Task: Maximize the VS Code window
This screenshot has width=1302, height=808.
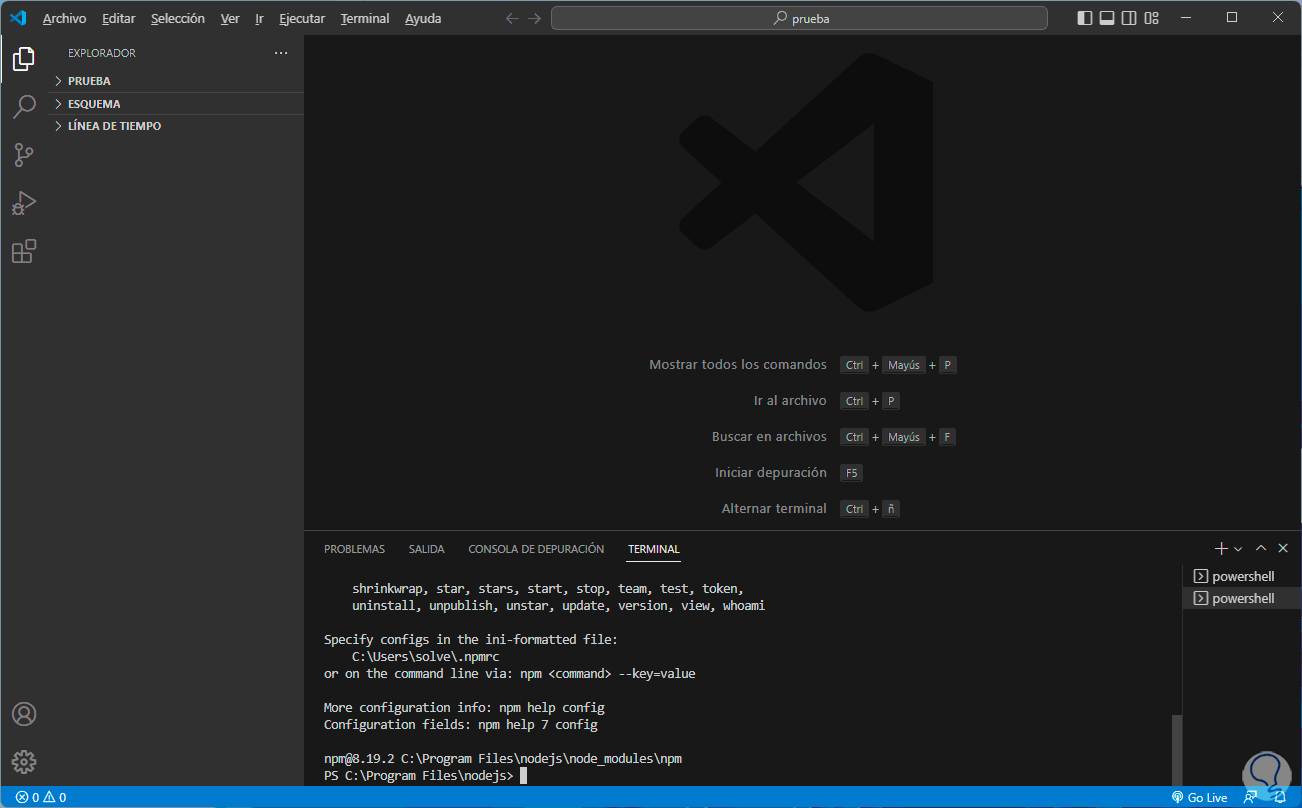Action: tap(1232, 18)
